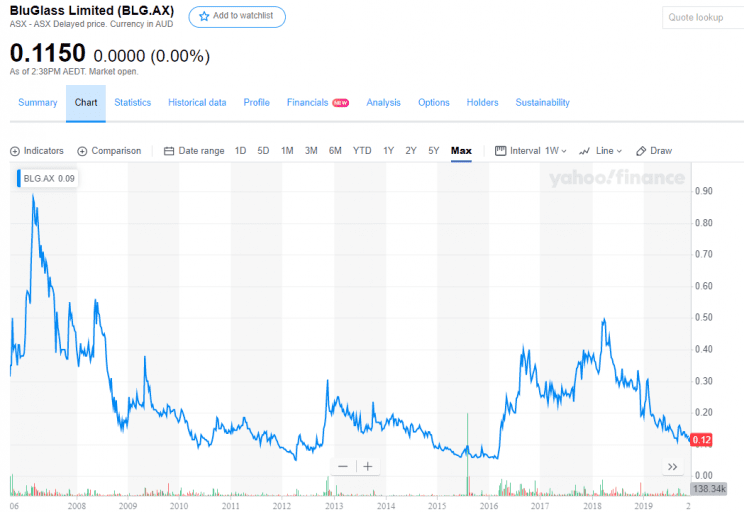This screenshot has height=512, width=744.
Task: Open the Sustainability tab
Action: tap(542, 102)
